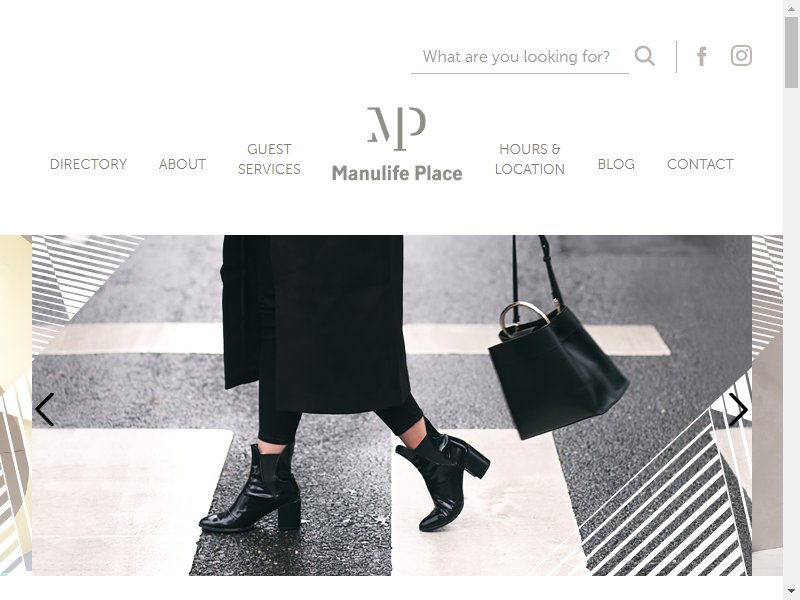
Task: Open the About menu item
Action: point(182,164)
